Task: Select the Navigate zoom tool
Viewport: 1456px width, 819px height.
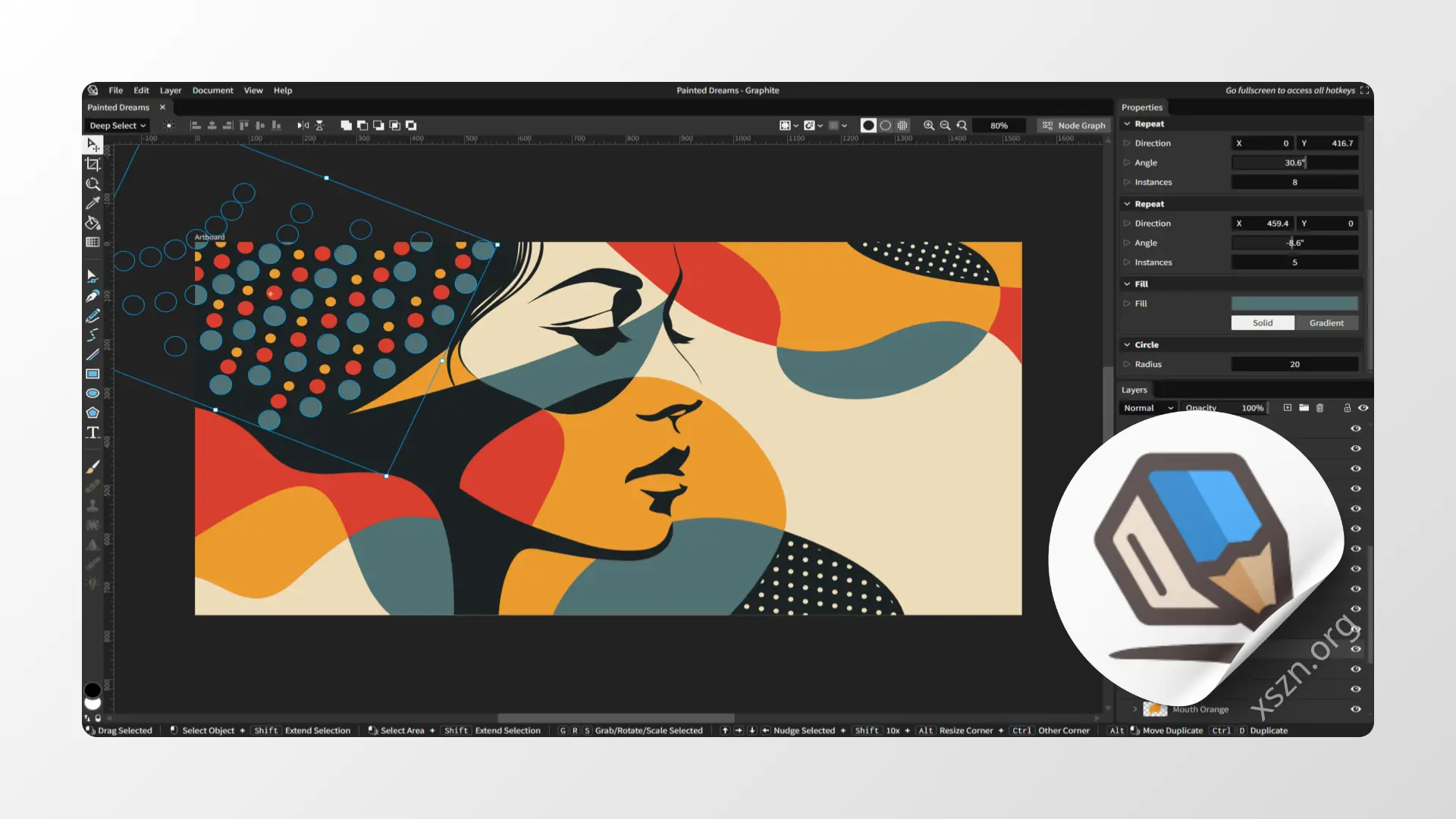Action: click(x=93, y=184)
